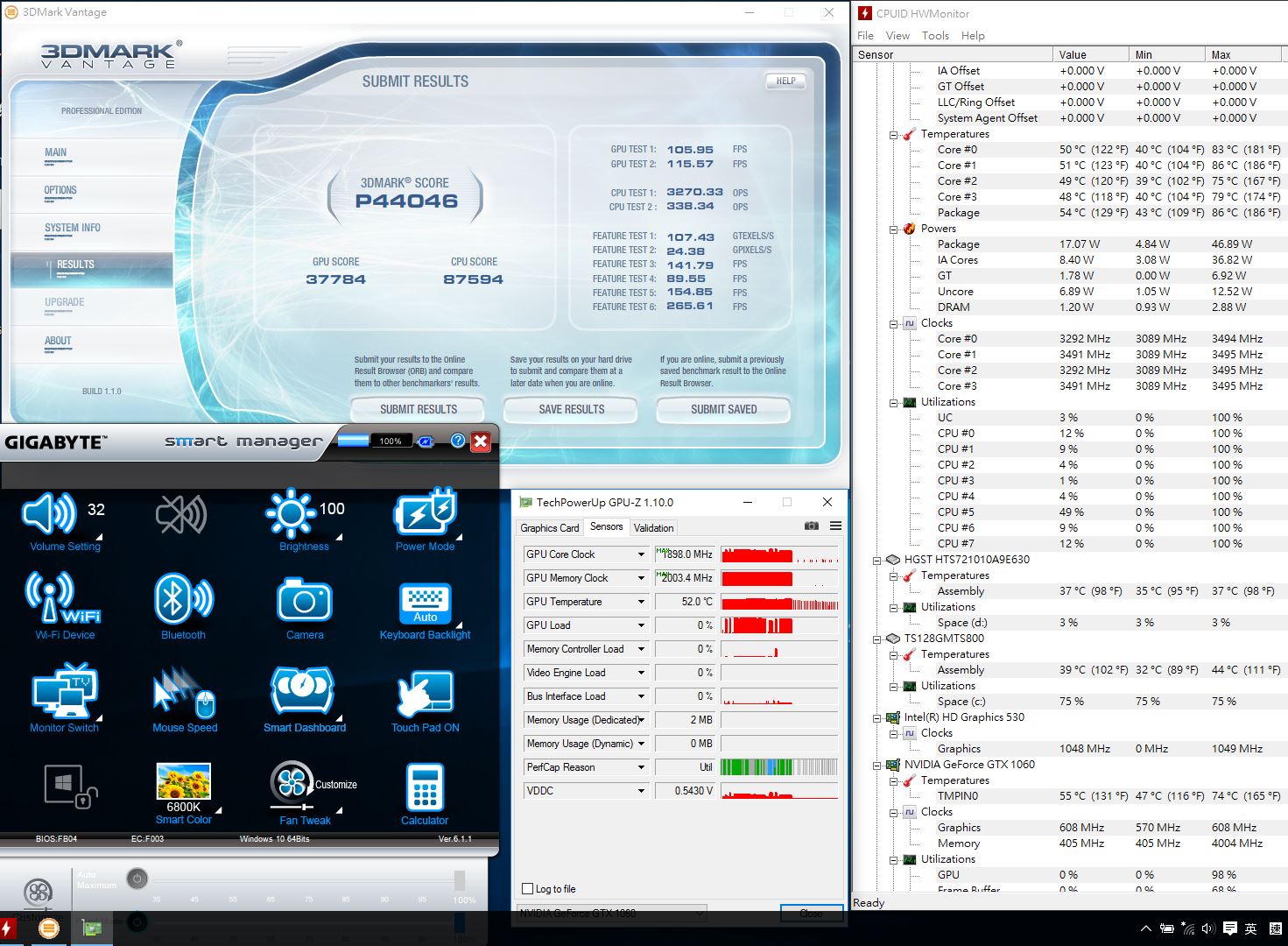1288x946 pixels.
Task: Open Power Mode in Smart Manager
Action: click(x=426, y=512)
